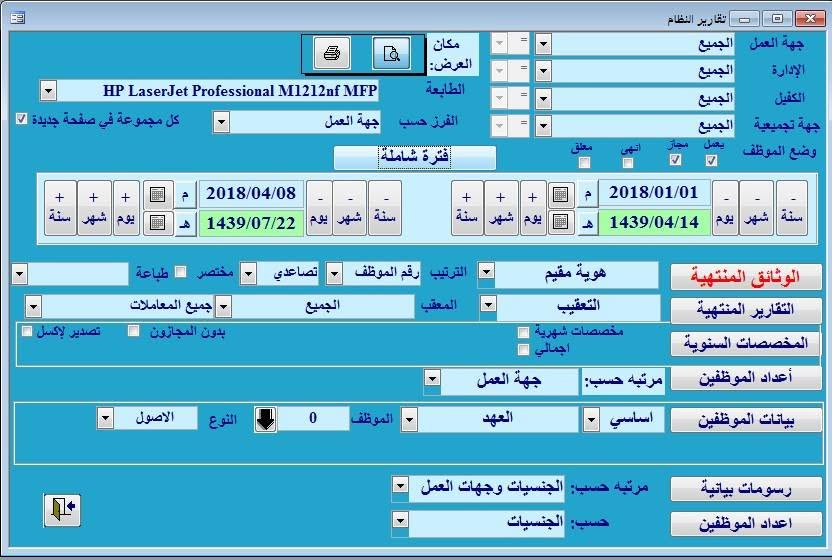Expand the الفرز حسب sort dropdown

(221, 123)
